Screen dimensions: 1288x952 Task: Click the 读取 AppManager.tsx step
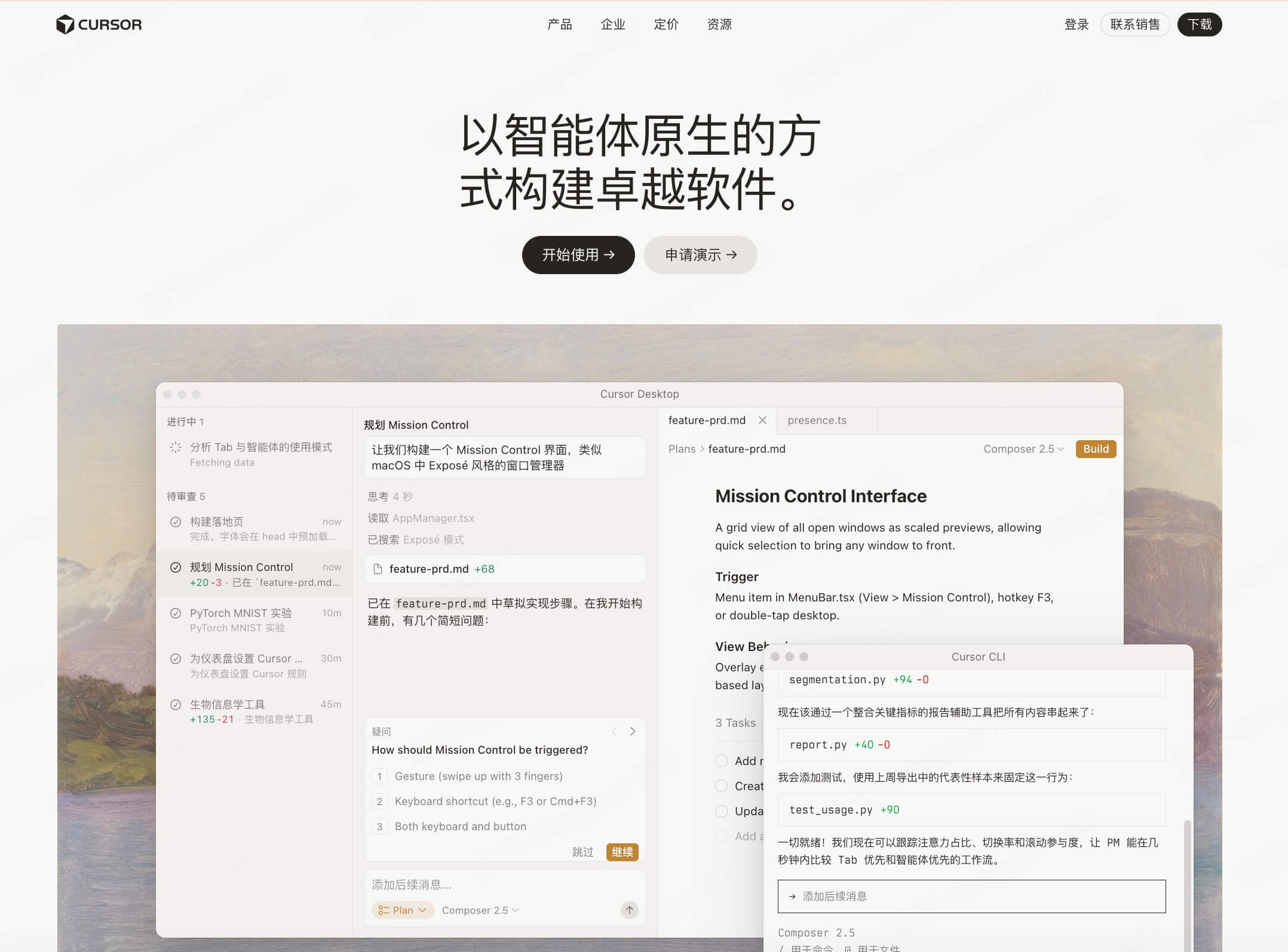(421, 518)
